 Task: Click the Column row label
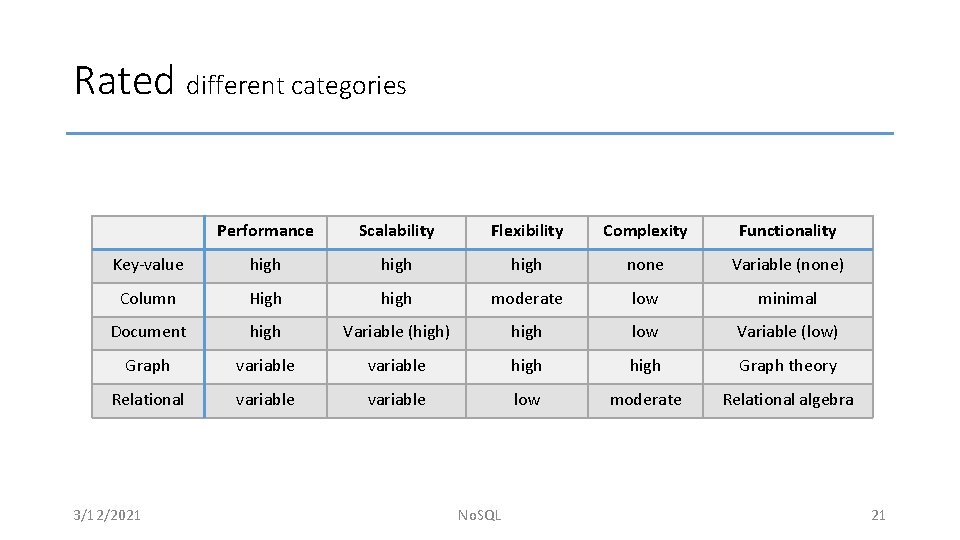coord(148,299)
